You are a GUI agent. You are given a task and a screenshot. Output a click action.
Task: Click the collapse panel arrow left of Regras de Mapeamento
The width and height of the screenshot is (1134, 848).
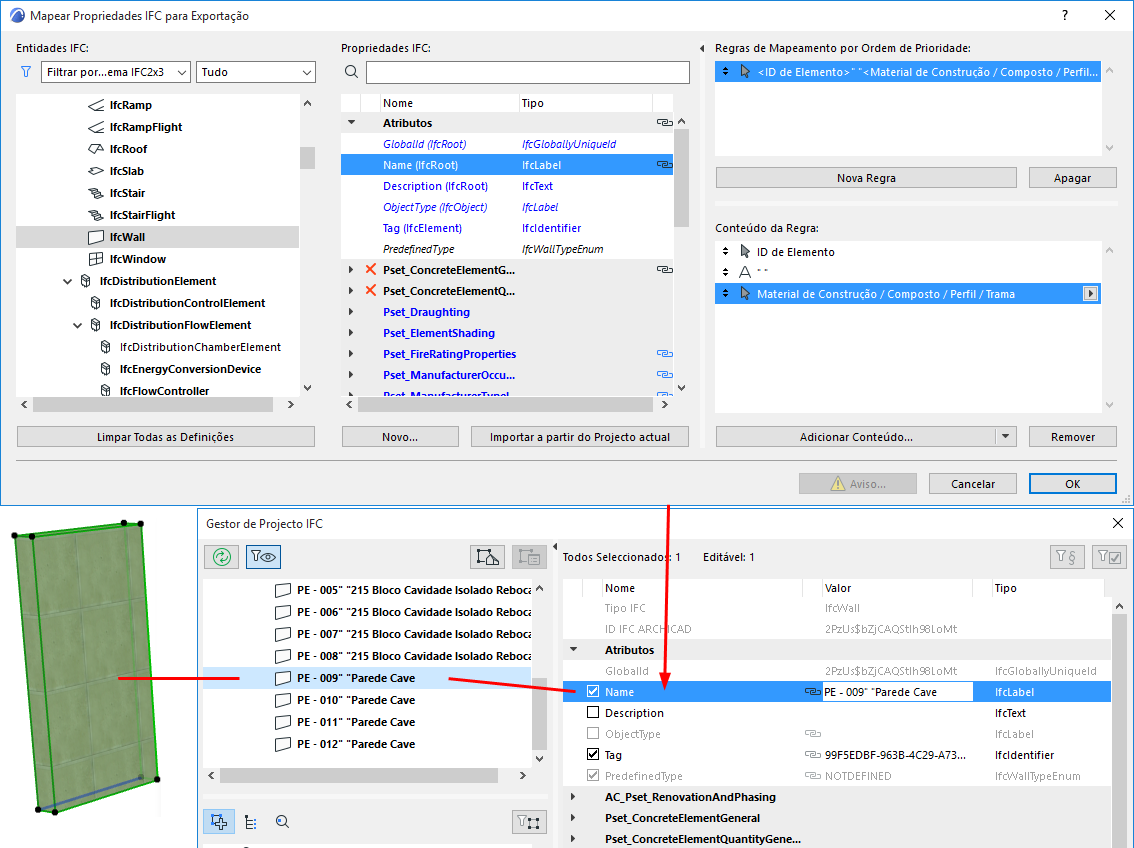[x=702, y=48]
